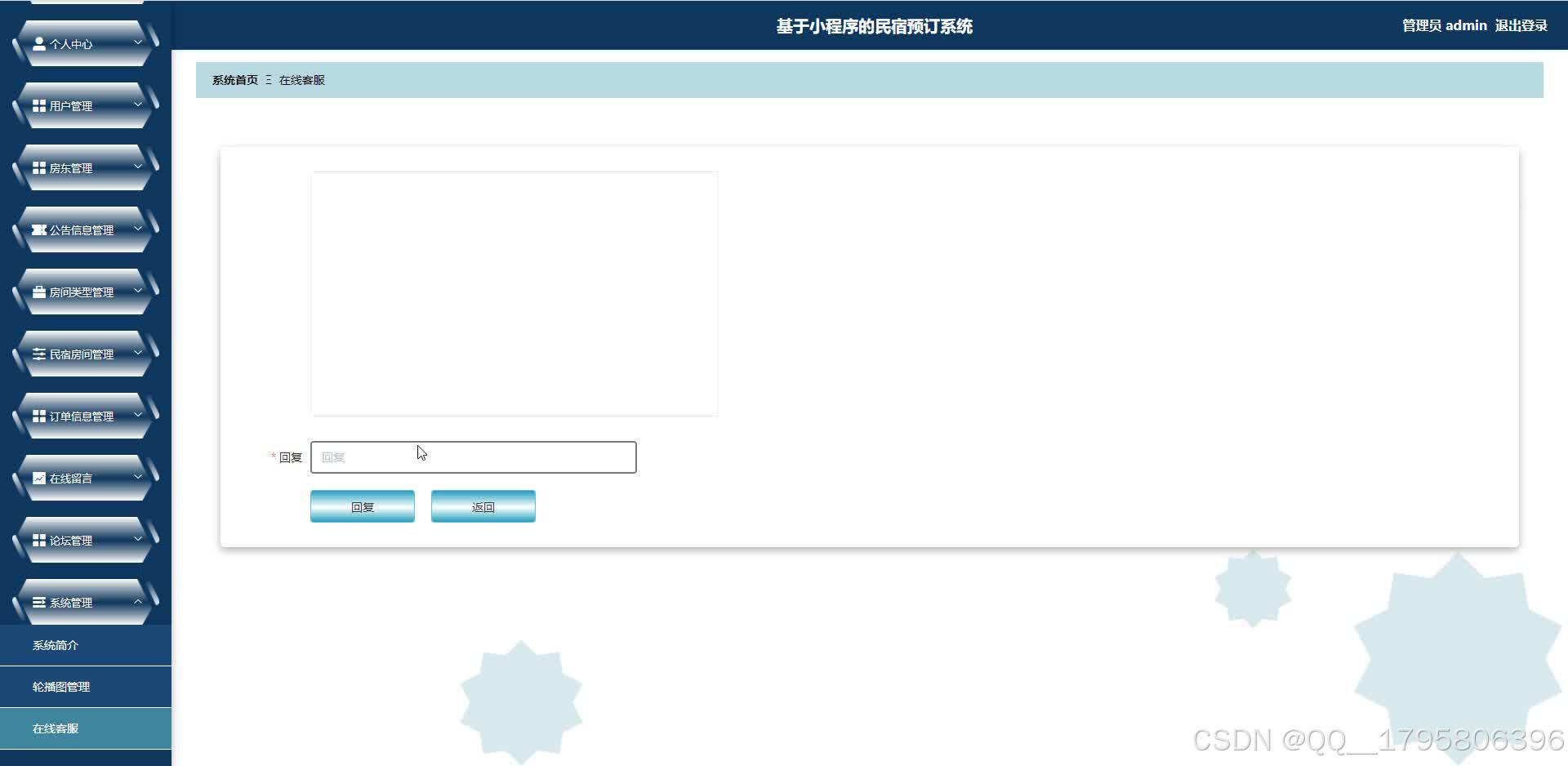Click the 返回 button to go back
1568x766 pixels.
[483, 505]
